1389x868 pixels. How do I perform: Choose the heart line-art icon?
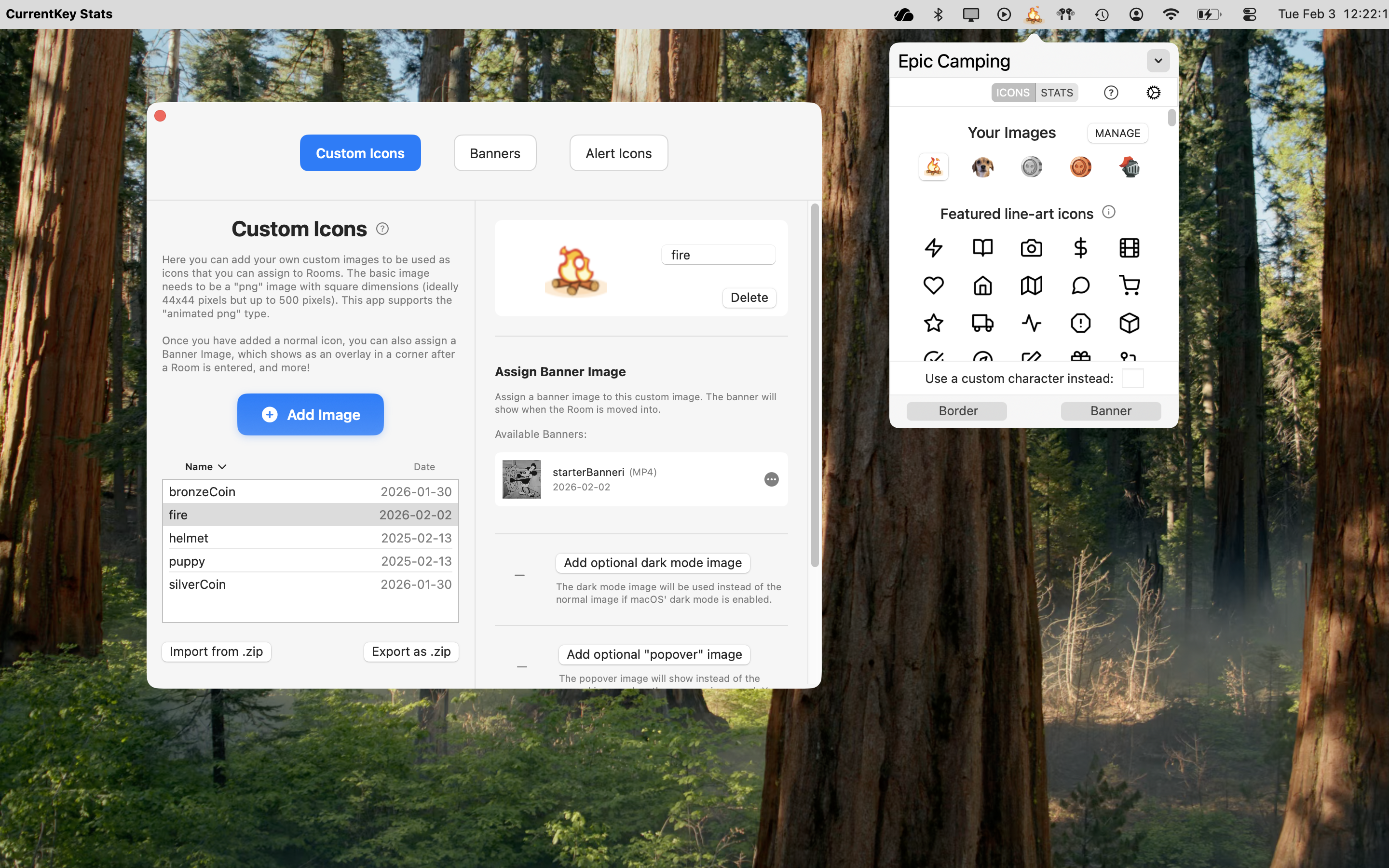[934, 285]
